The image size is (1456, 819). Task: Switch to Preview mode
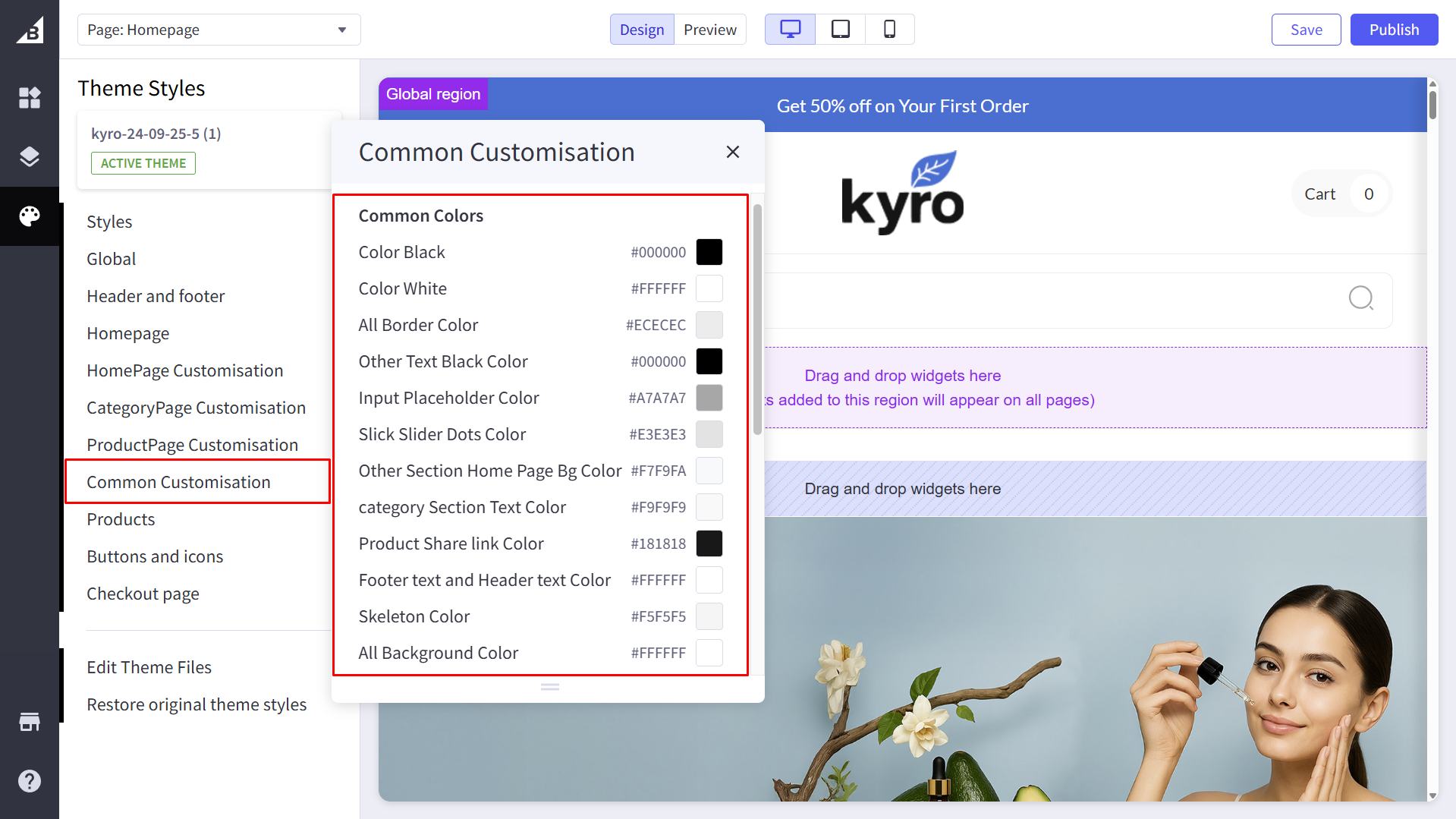(709, 30)
